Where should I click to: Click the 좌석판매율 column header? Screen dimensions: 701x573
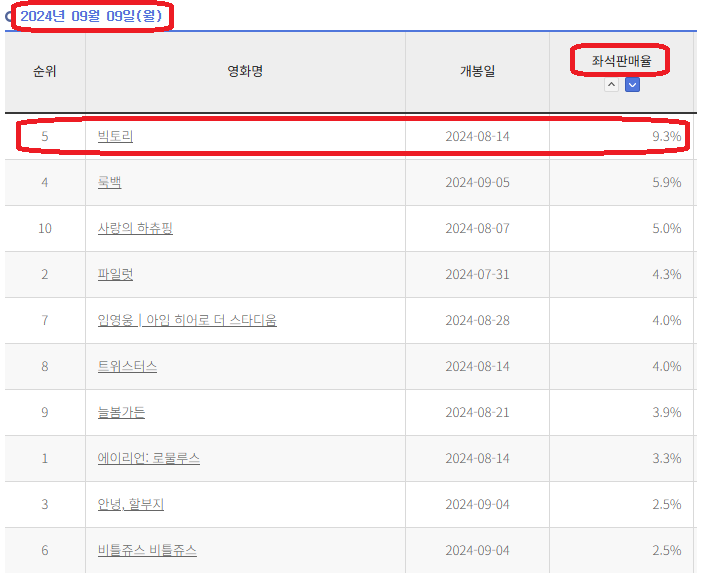pyautogui.click(x=621, y=61)
